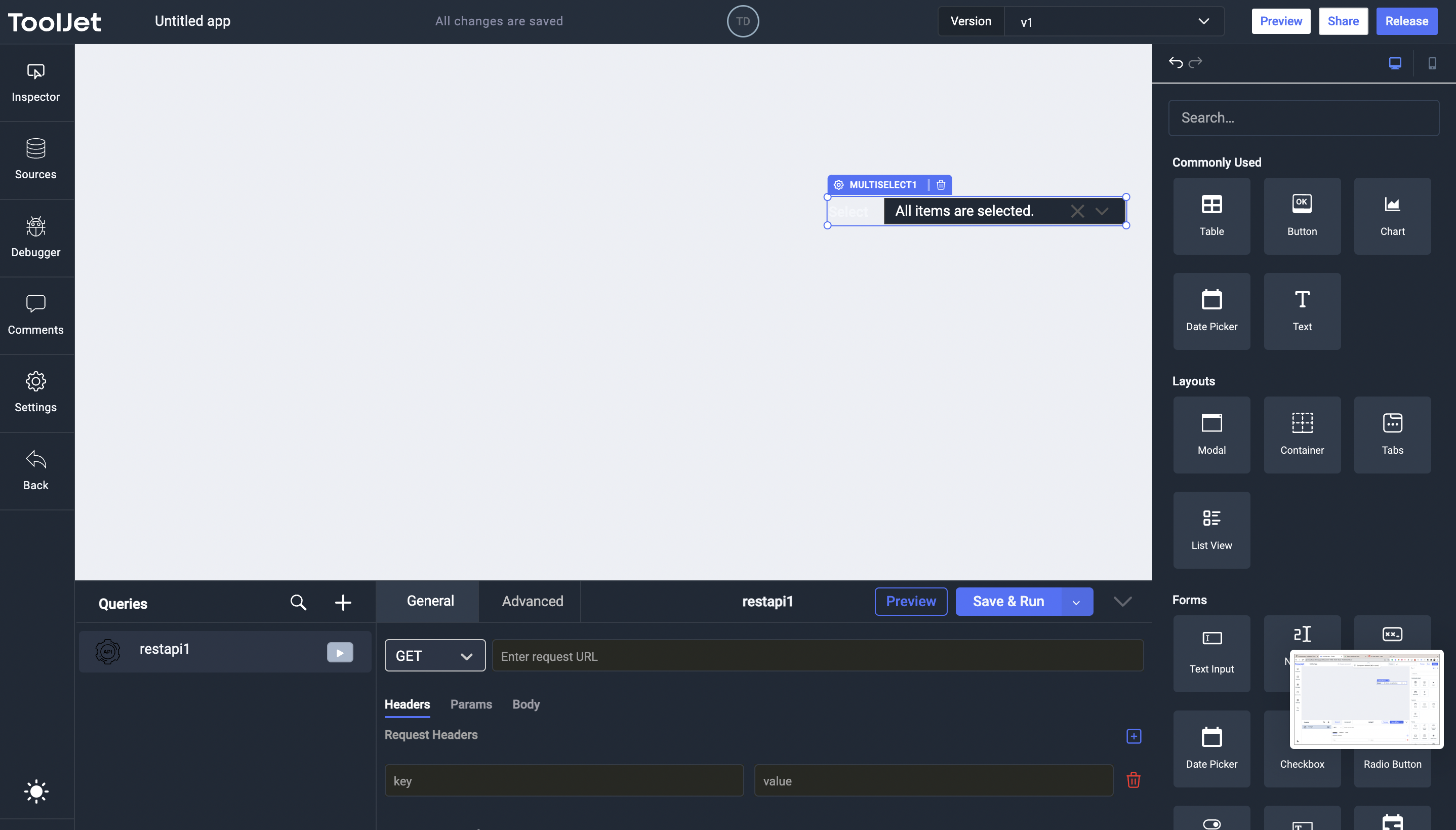Switch to mobile layout view
Viewport: 1456px width, 830px height.
coord(1432,63)
